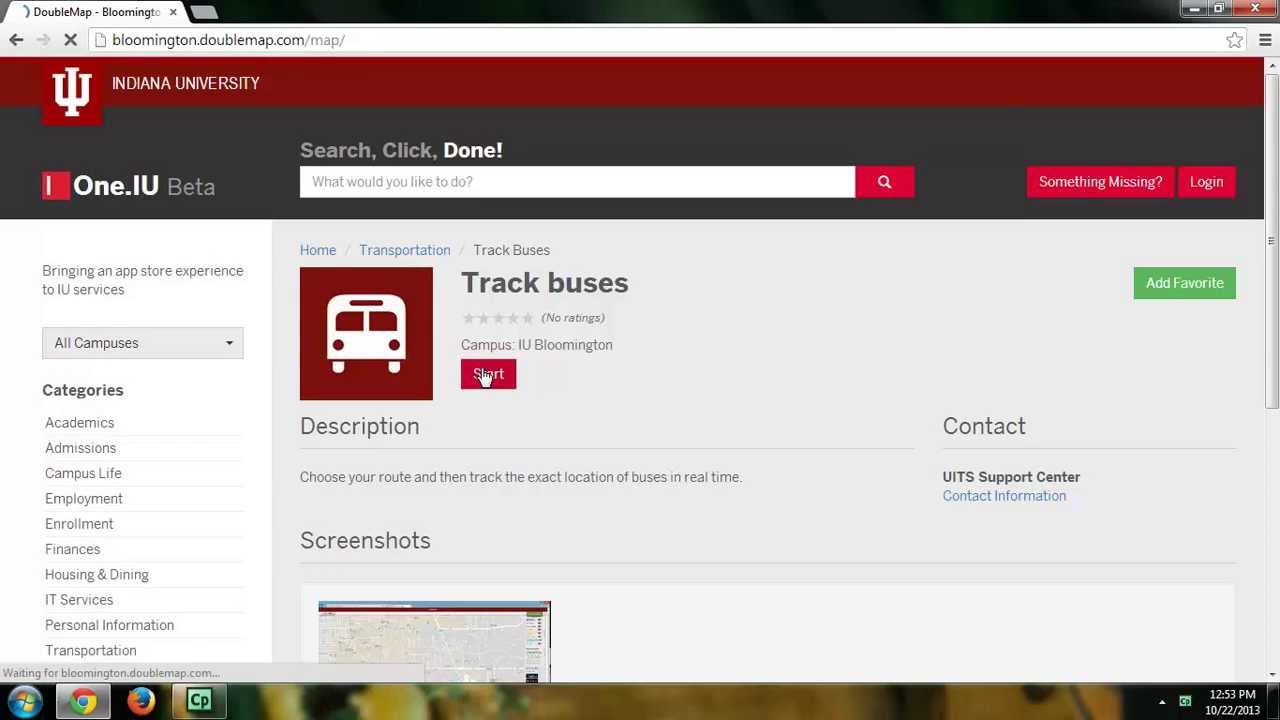Click the Add Favorite button

coord(1185,283)
